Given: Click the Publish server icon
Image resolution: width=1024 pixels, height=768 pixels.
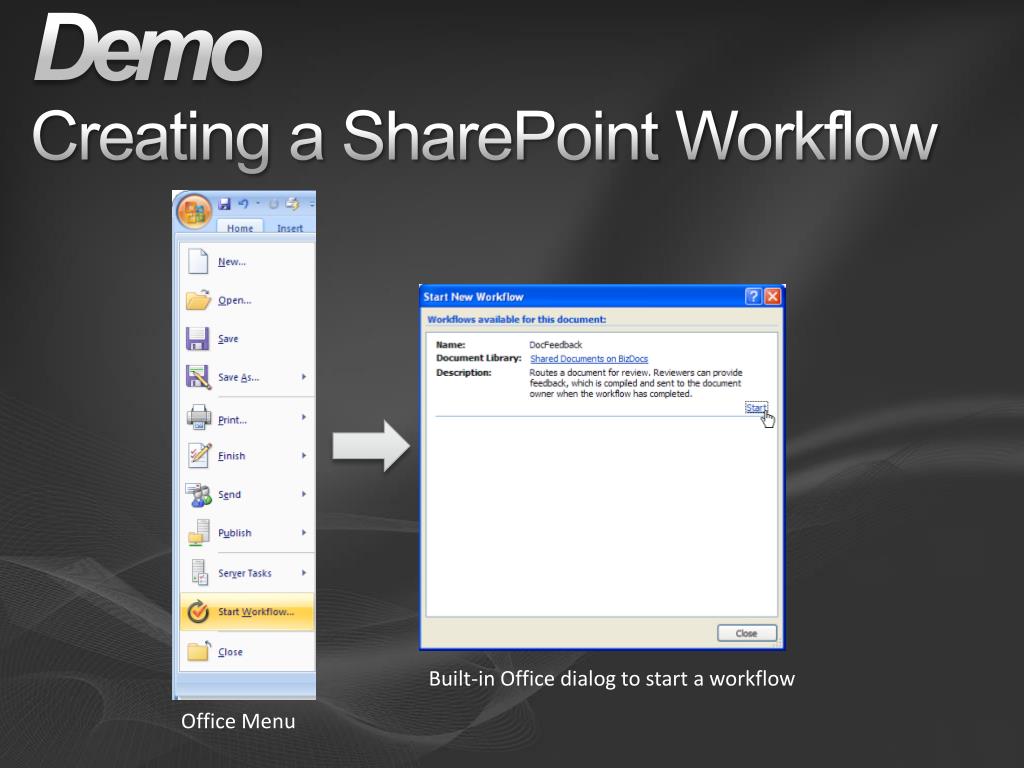Looking at the screenshot, I should pos(199,533).
